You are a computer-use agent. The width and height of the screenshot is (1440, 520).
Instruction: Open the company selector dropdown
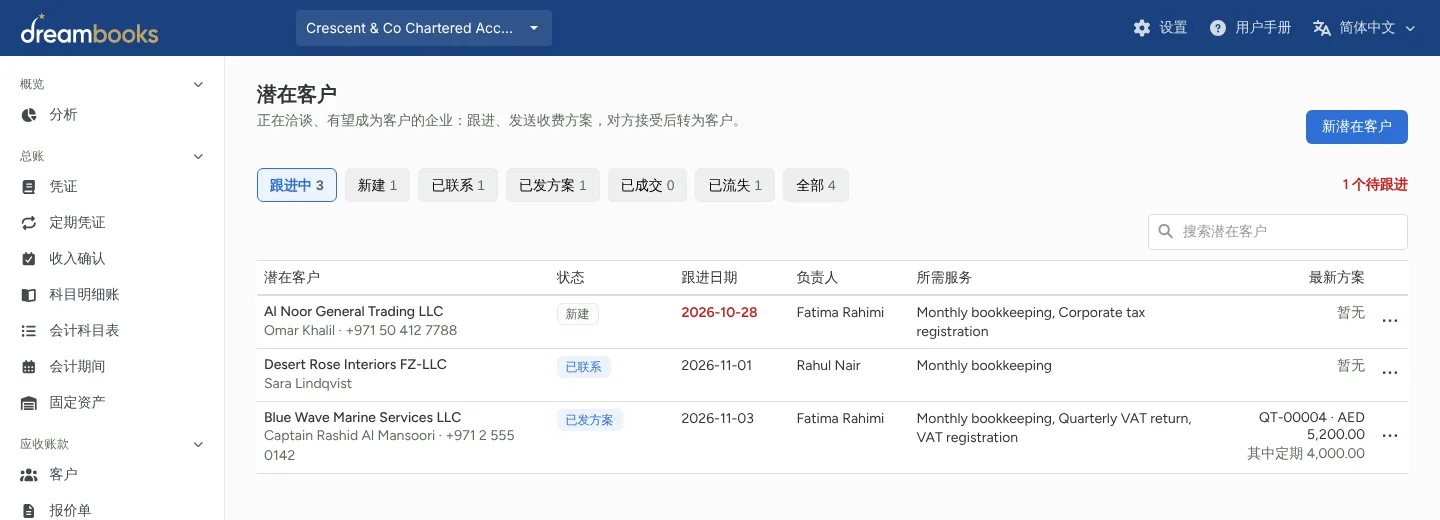[424, 28]
